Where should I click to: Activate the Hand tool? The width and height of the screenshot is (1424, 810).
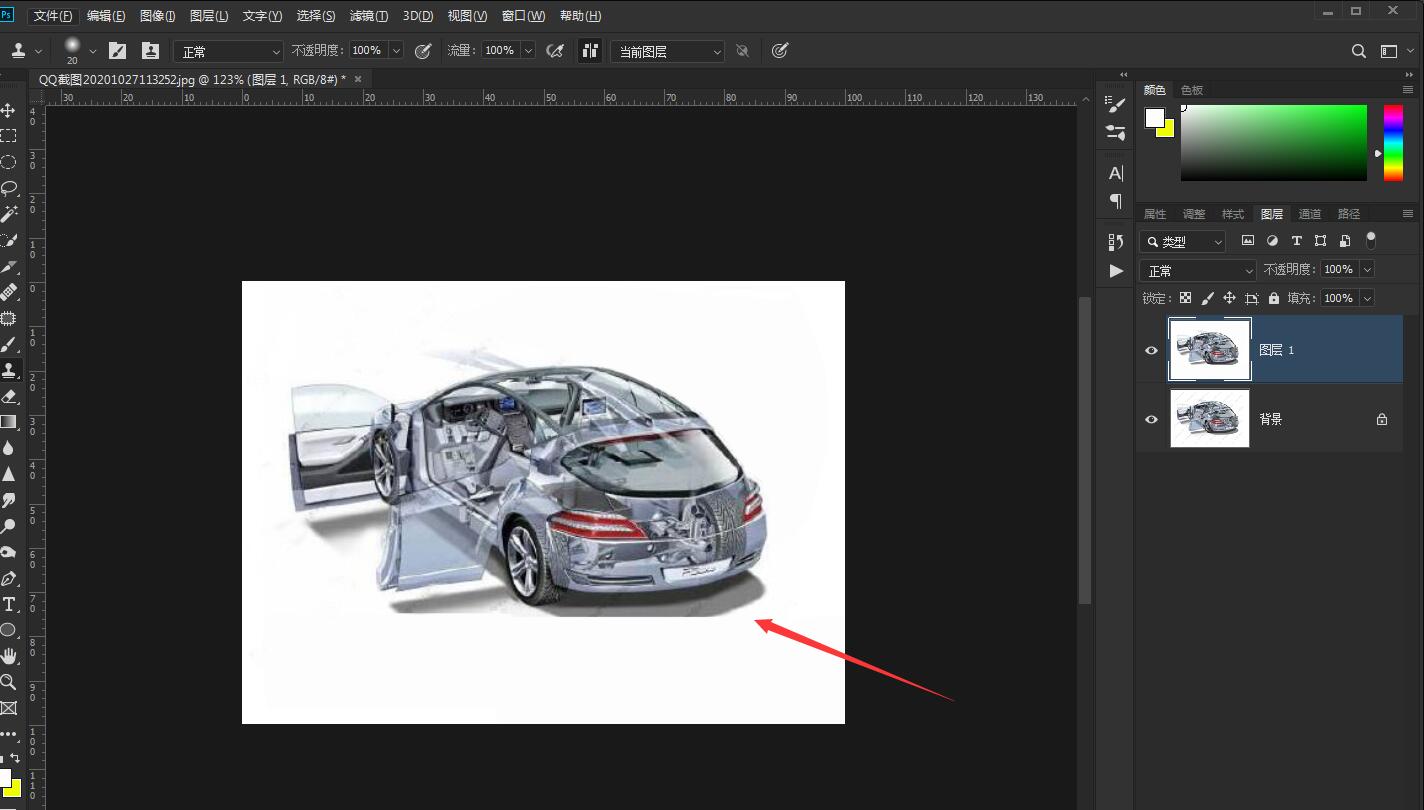[x=8, y=656]
